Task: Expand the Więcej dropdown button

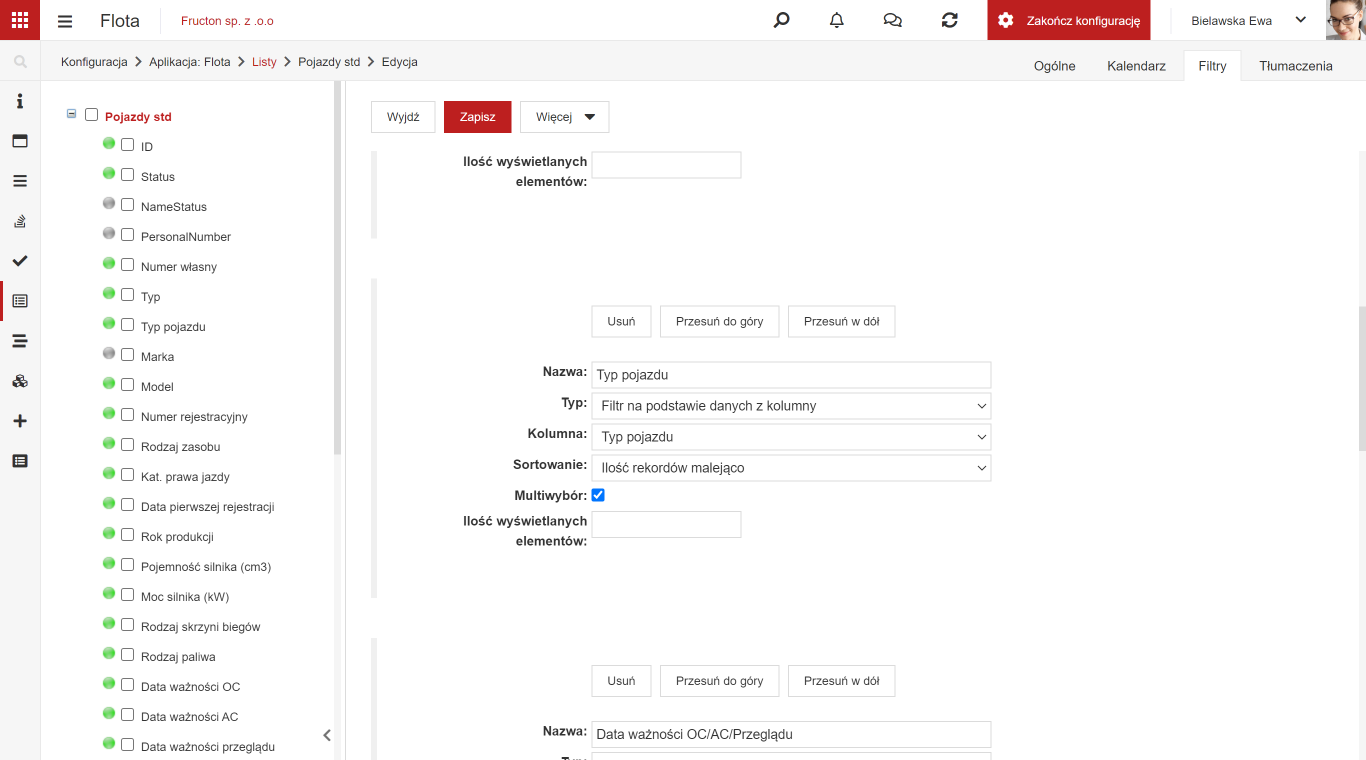Action: (565, 117)
